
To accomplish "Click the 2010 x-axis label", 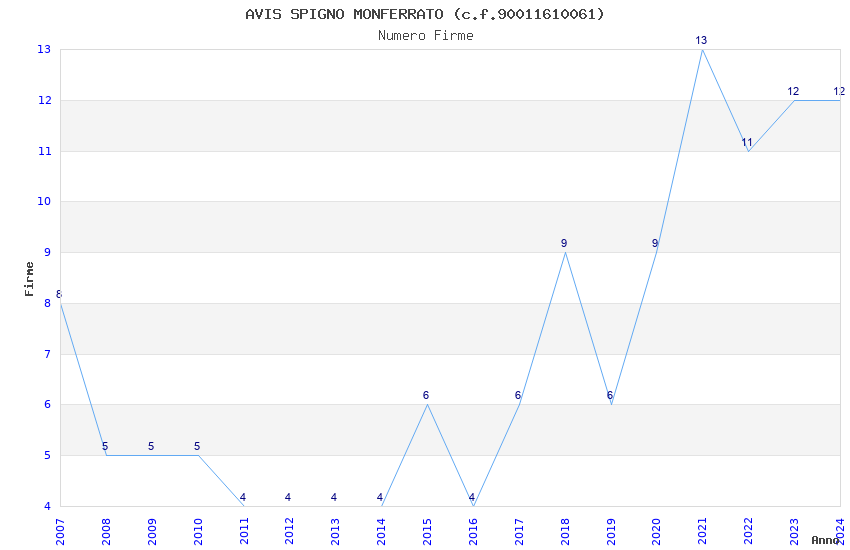I will [x=198, y=532].
